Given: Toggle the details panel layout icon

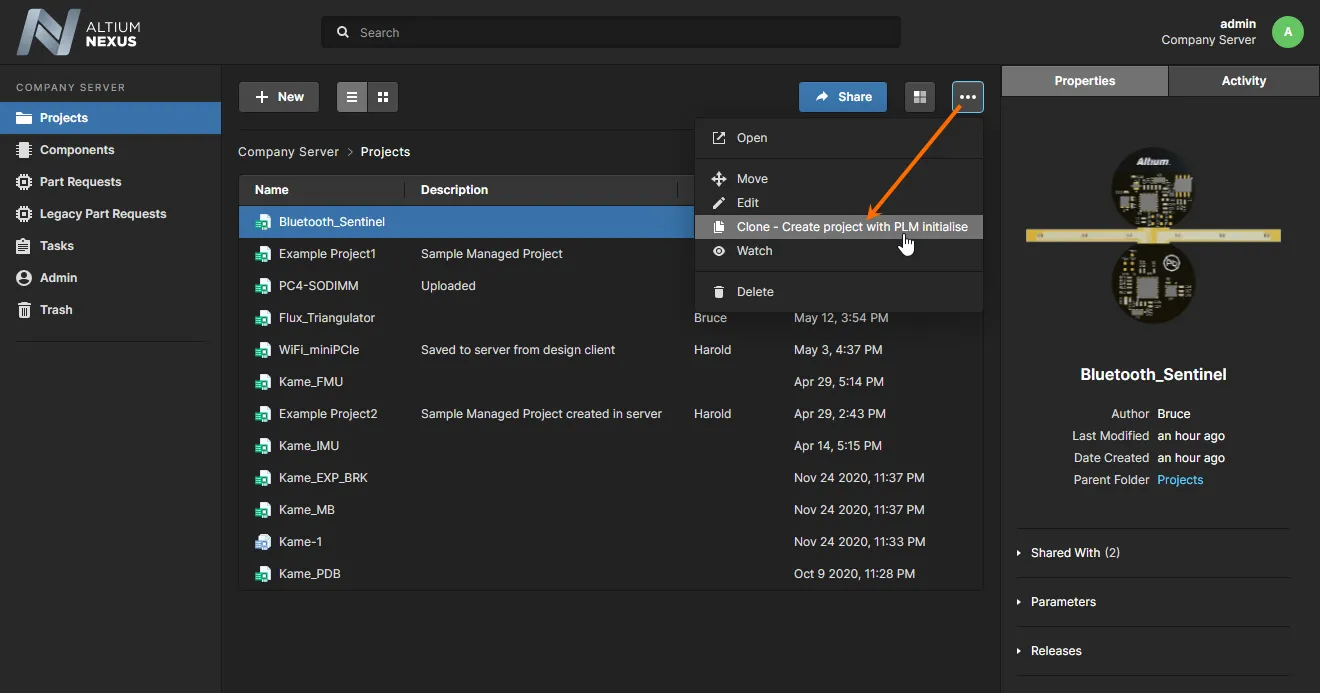Looking at the screenshot, I should 920,97.
